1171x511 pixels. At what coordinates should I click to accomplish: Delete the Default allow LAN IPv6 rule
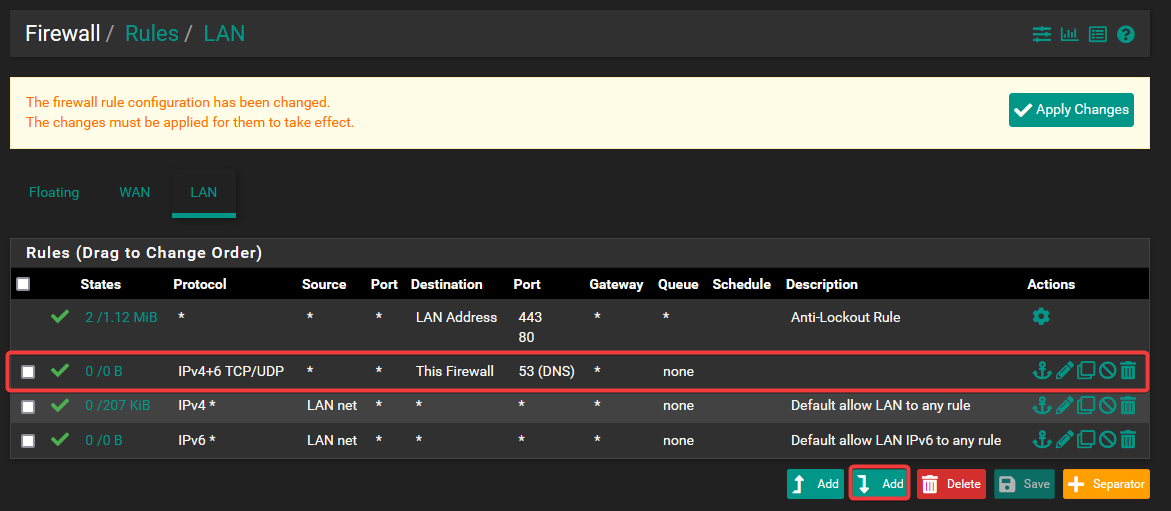[x=1128, y=440]
